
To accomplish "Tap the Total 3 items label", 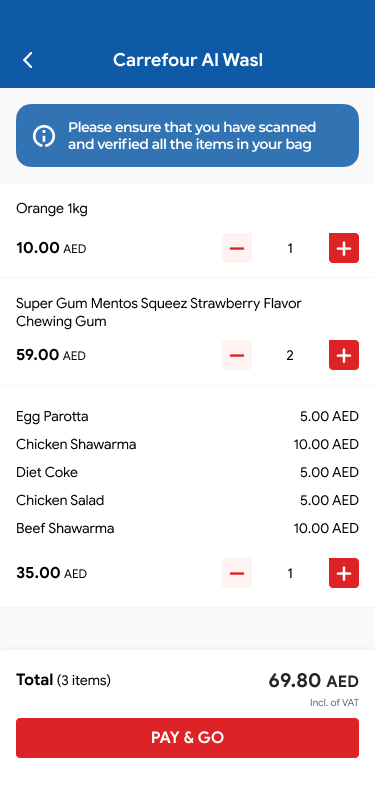I will click(x=63, y=680).
